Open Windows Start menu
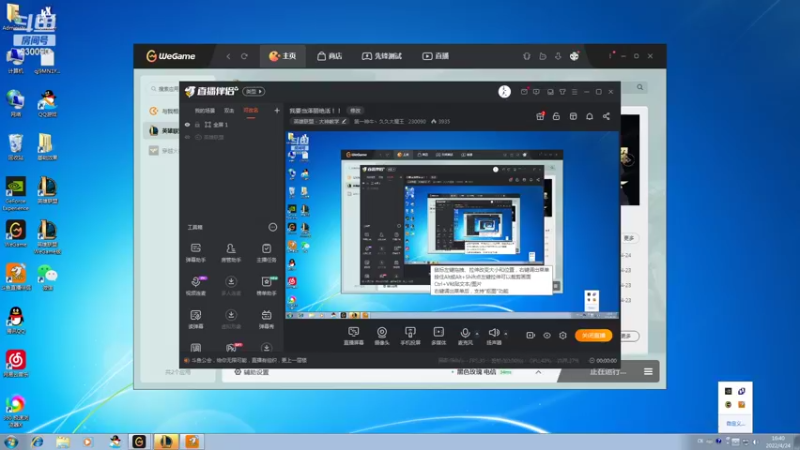 11,442
